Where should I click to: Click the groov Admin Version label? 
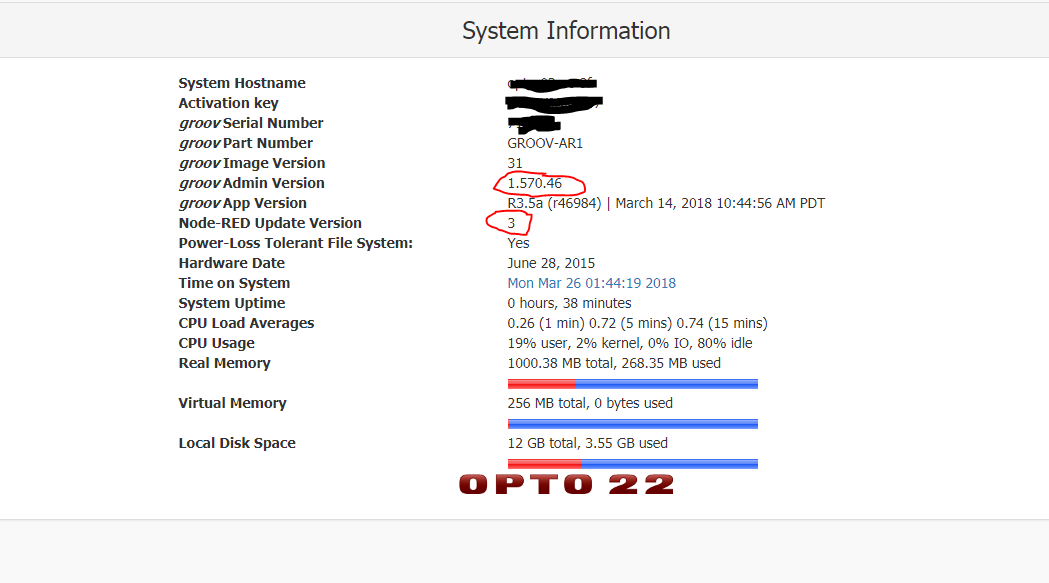(252, 183)
